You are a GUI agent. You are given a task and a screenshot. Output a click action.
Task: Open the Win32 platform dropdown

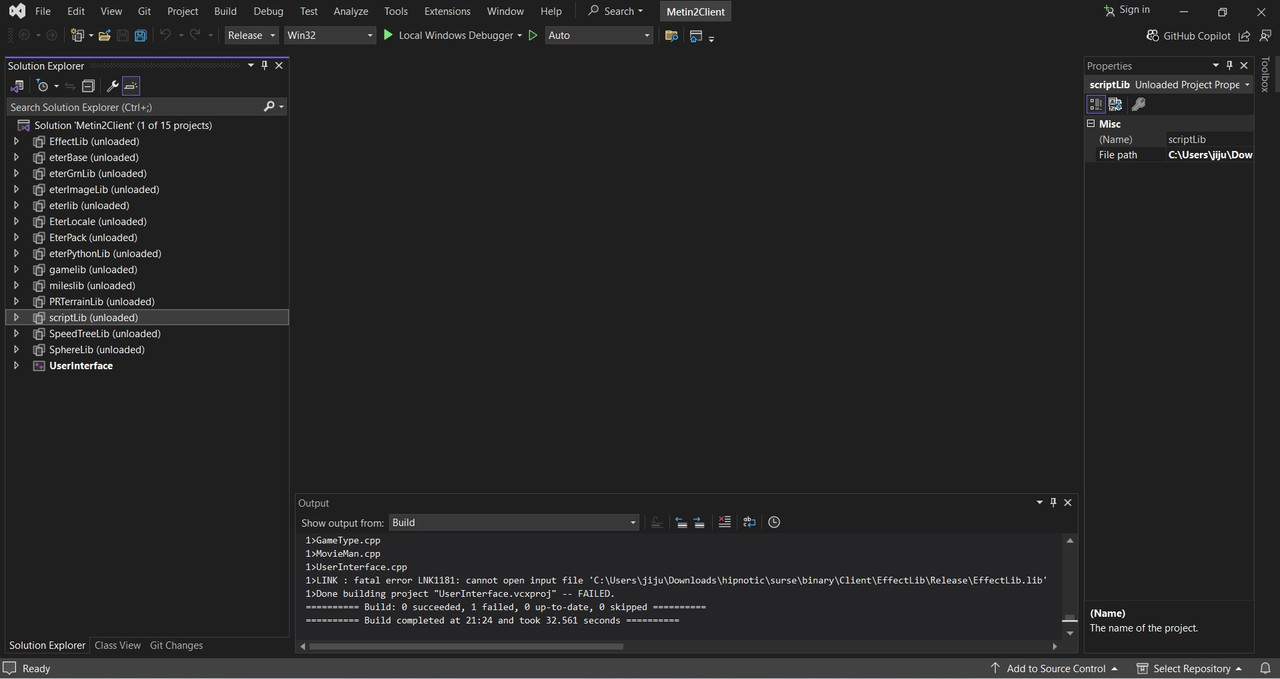(329, 35)
